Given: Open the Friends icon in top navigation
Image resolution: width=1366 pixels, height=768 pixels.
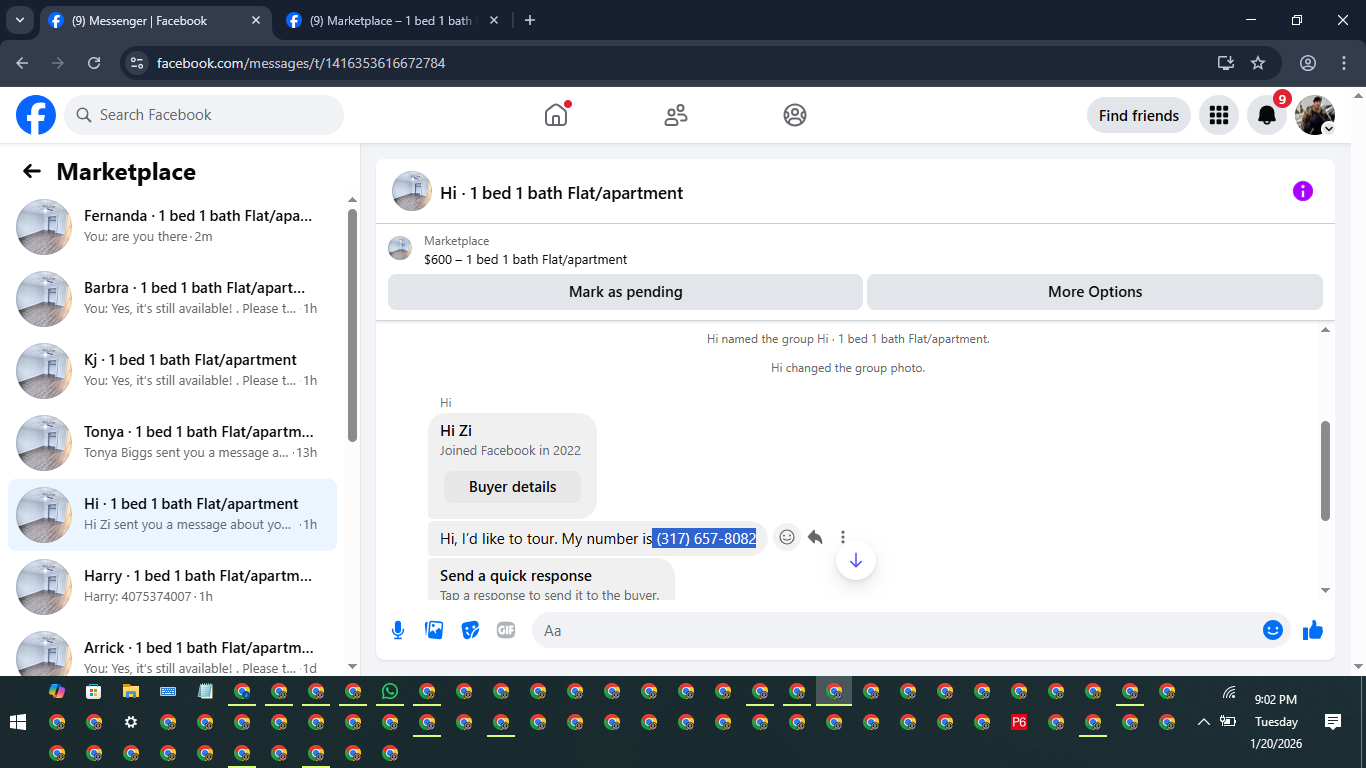Looking at the screenshot, I should (x=676, y=115).
